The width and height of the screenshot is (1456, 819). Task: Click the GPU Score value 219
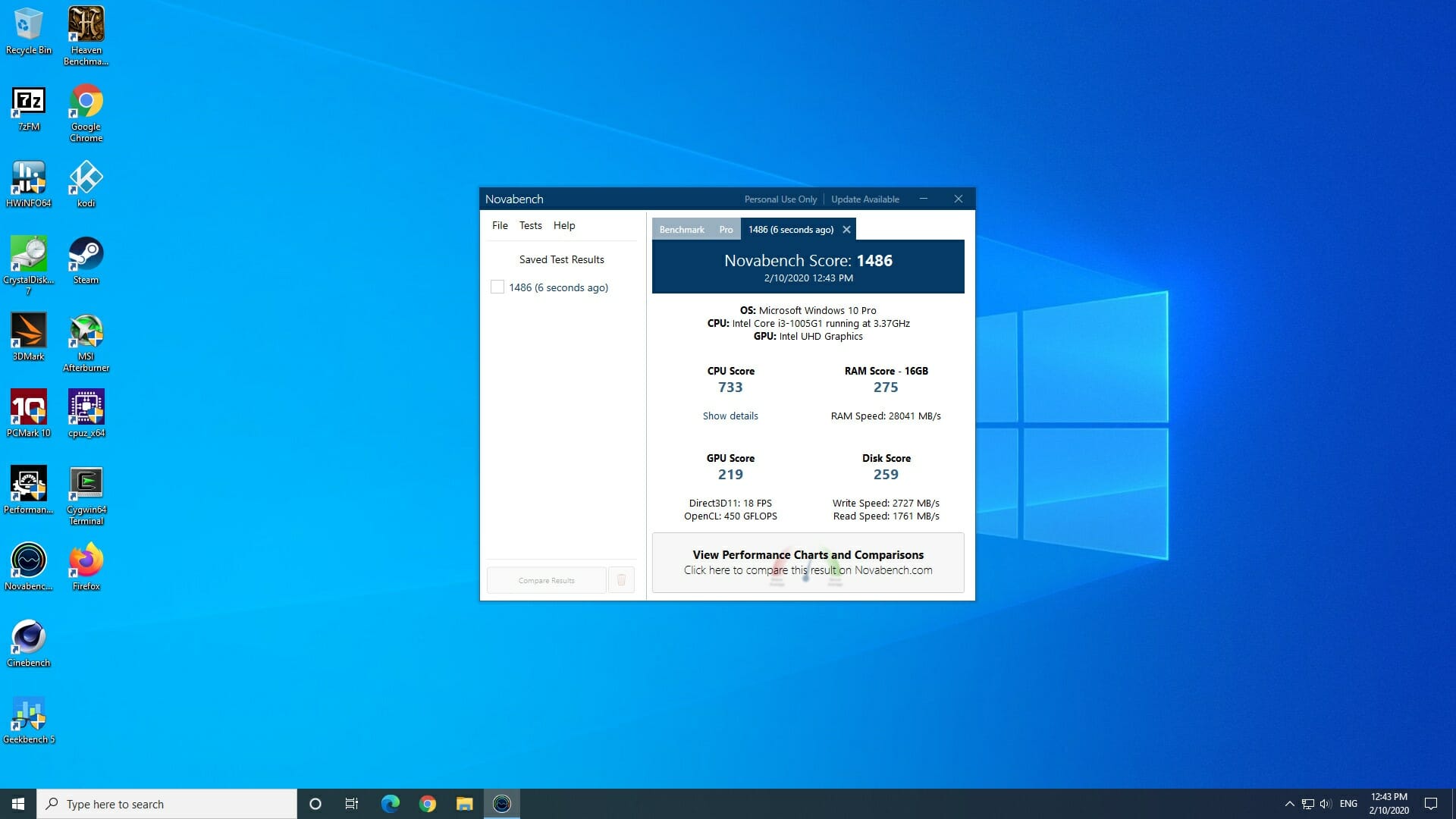pyautogui.click(x=730, y=475)
